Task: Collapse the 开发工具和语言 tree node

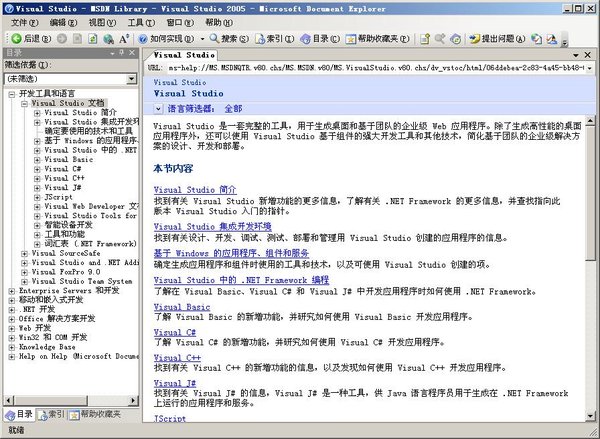Action: [x=12, y=94]
